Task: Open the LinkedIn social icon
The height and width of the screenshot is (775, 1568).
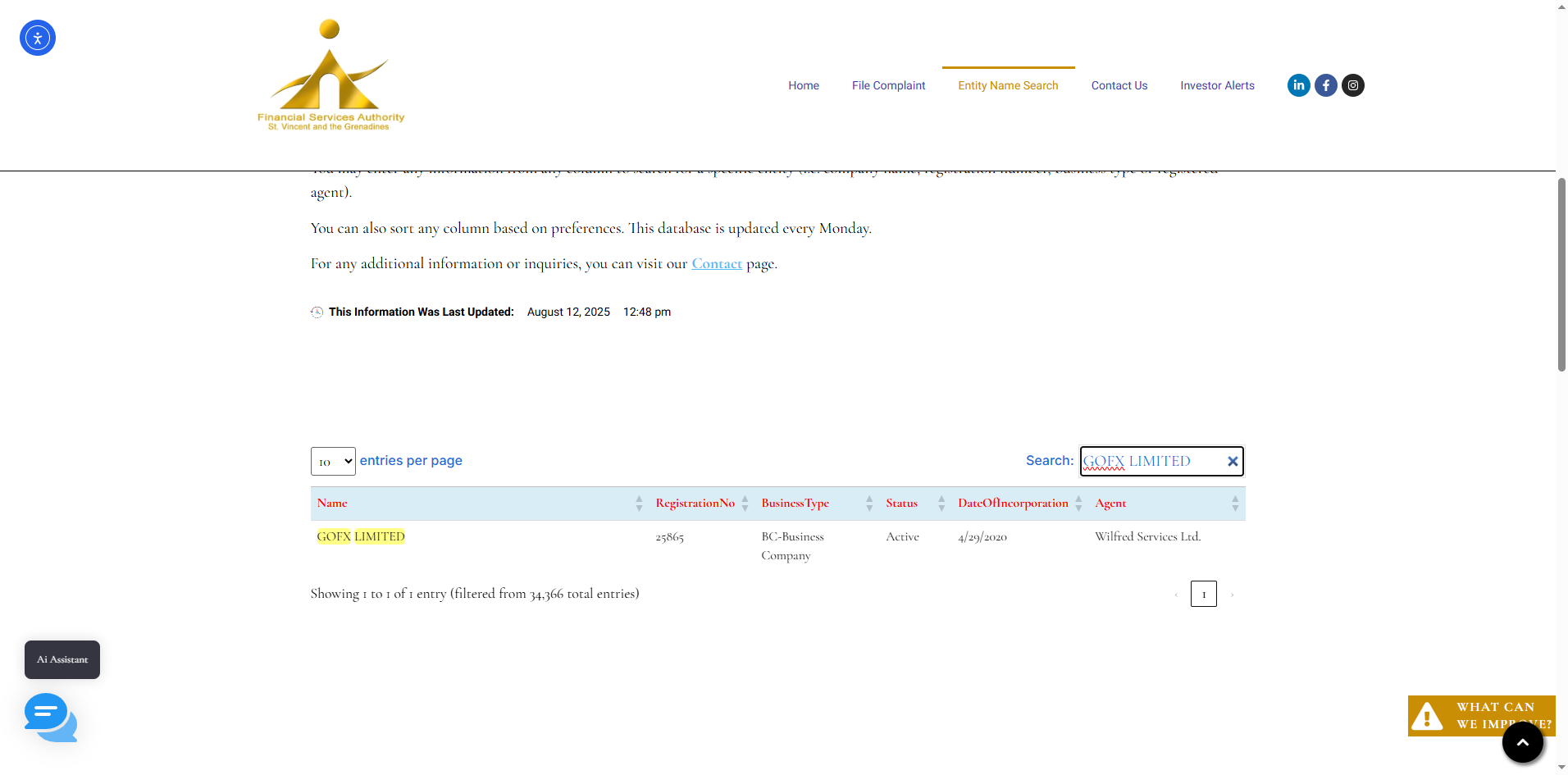Action: pyautogui.click(x=1298, y=85)
